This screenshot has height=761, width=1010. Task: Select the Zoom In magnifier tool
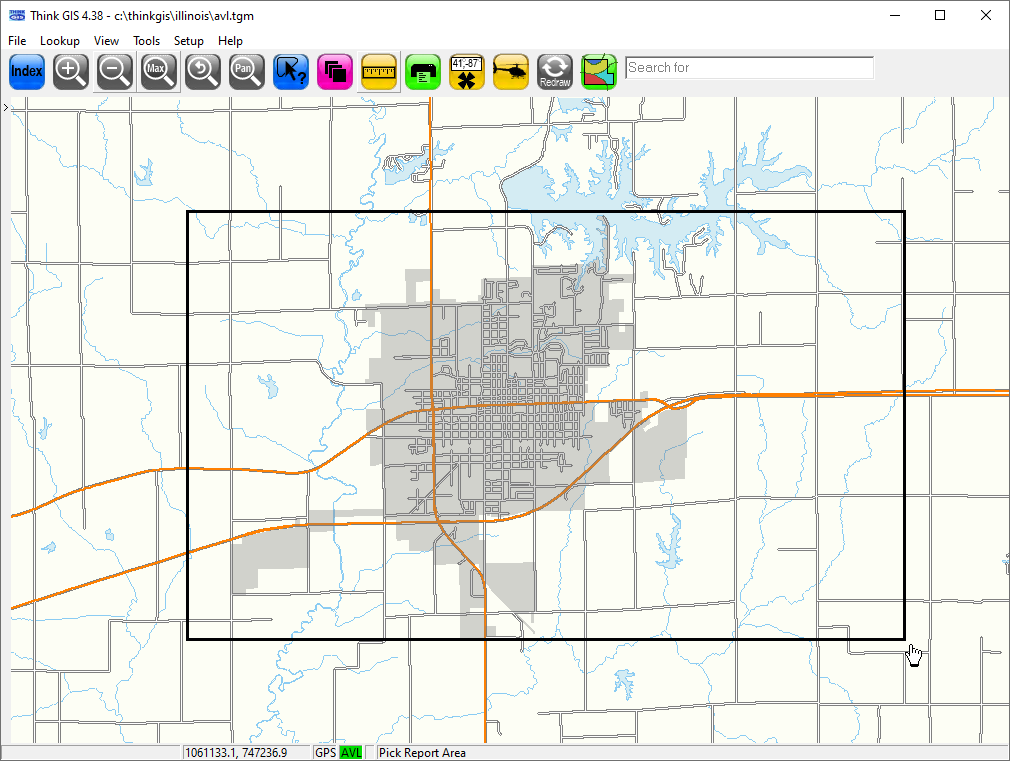click(x=71, y=71)
